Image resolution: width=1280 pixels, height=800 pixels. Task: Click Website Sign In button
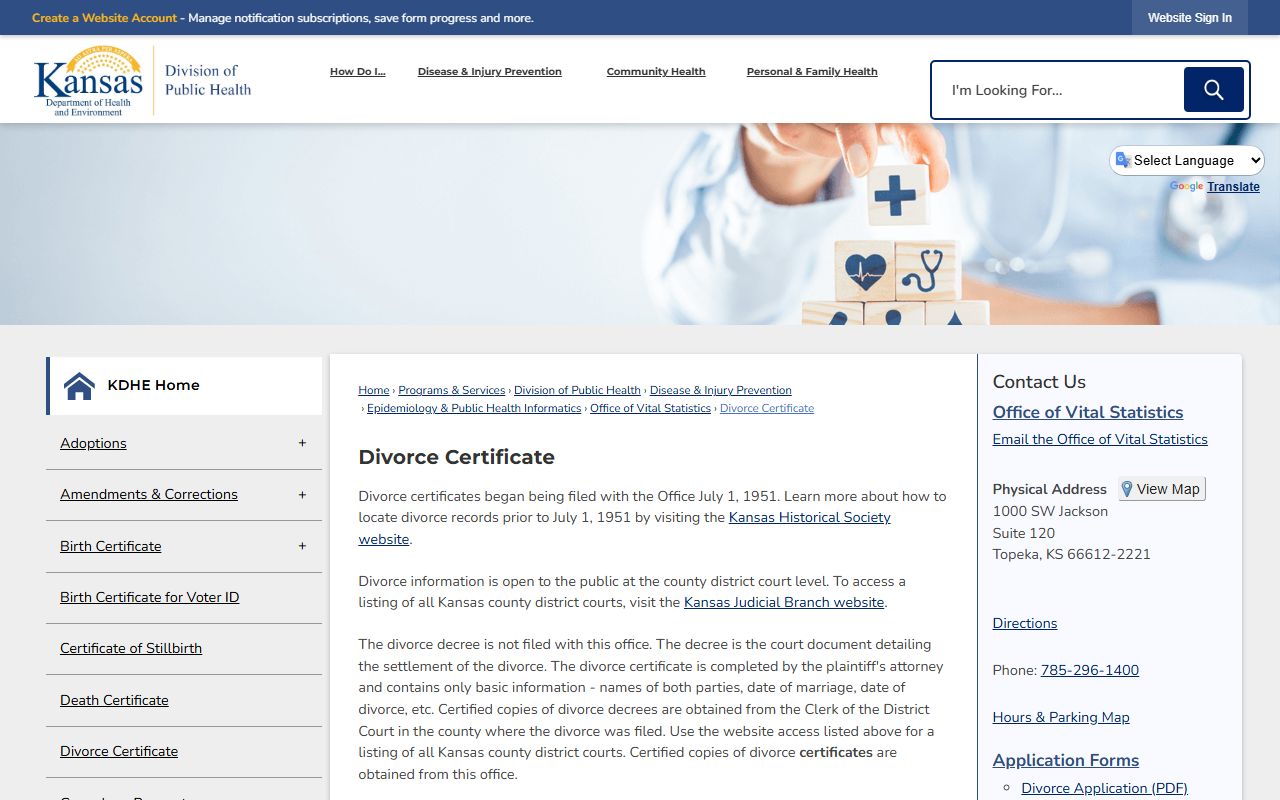(1189, 18)
